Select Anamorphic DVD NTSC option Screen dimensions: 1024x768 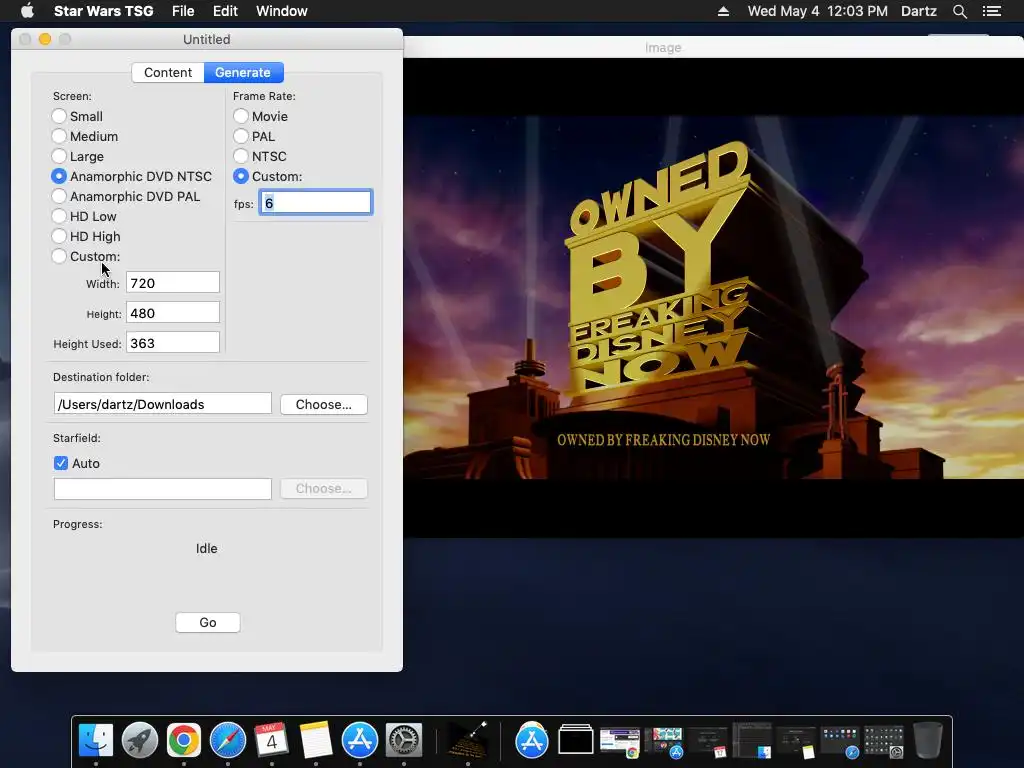point(59,176)
